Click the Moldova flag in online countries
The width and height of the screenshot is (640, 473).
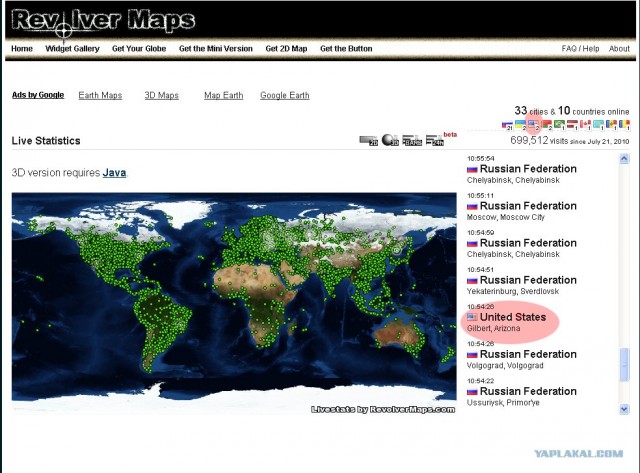click(611, 124)
